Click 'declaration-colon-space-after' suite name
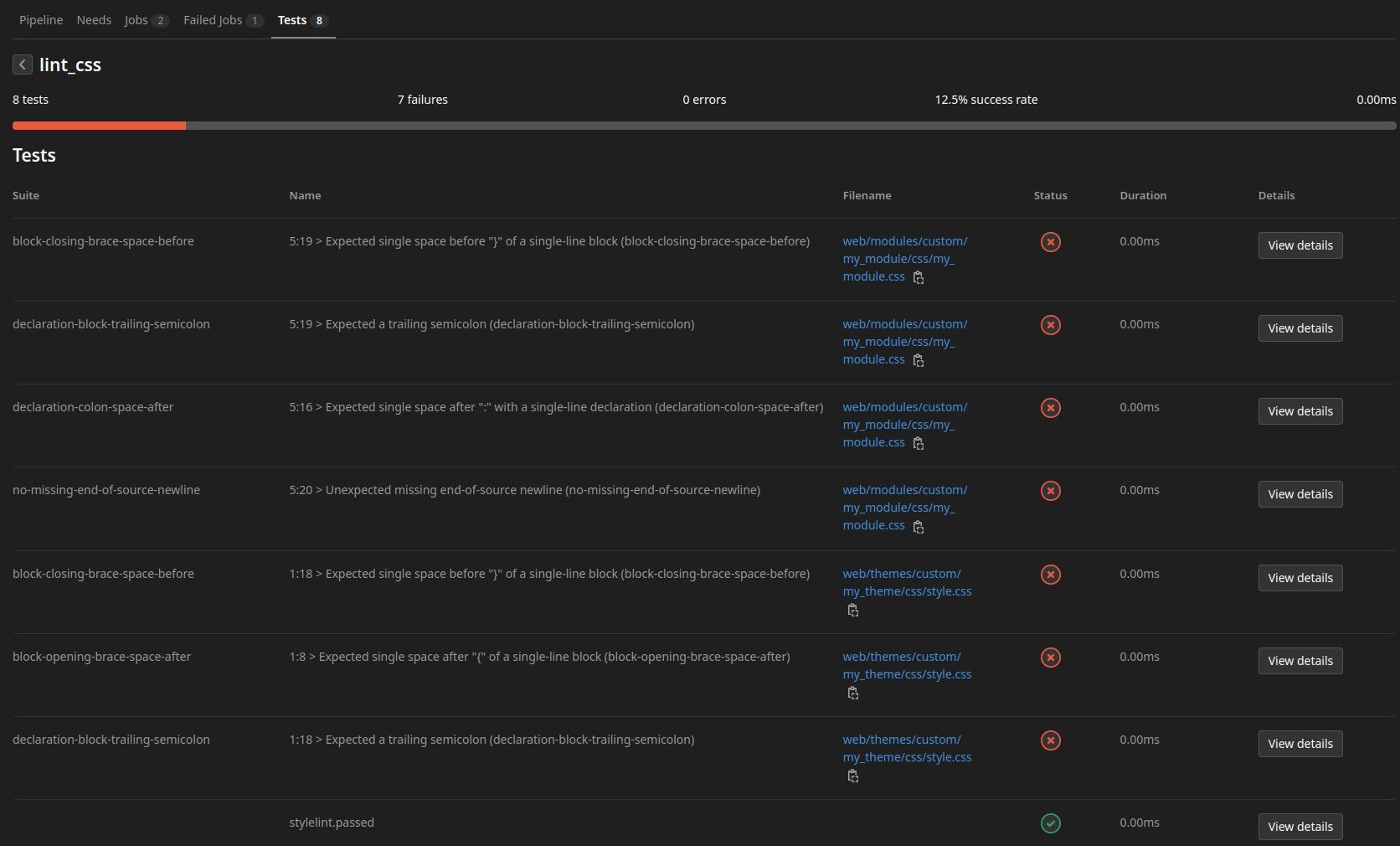This screenshot has height=846, width=1400. [93, 407]
